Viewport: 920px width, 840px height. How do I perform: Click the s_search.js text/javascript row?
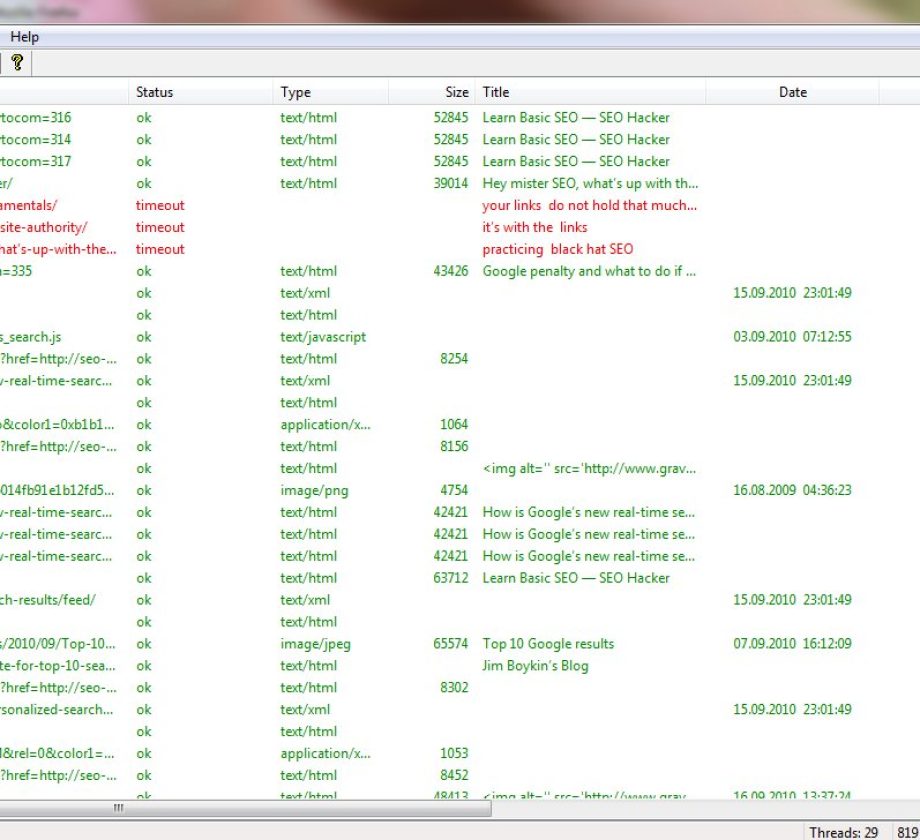[x=31, y=337]
